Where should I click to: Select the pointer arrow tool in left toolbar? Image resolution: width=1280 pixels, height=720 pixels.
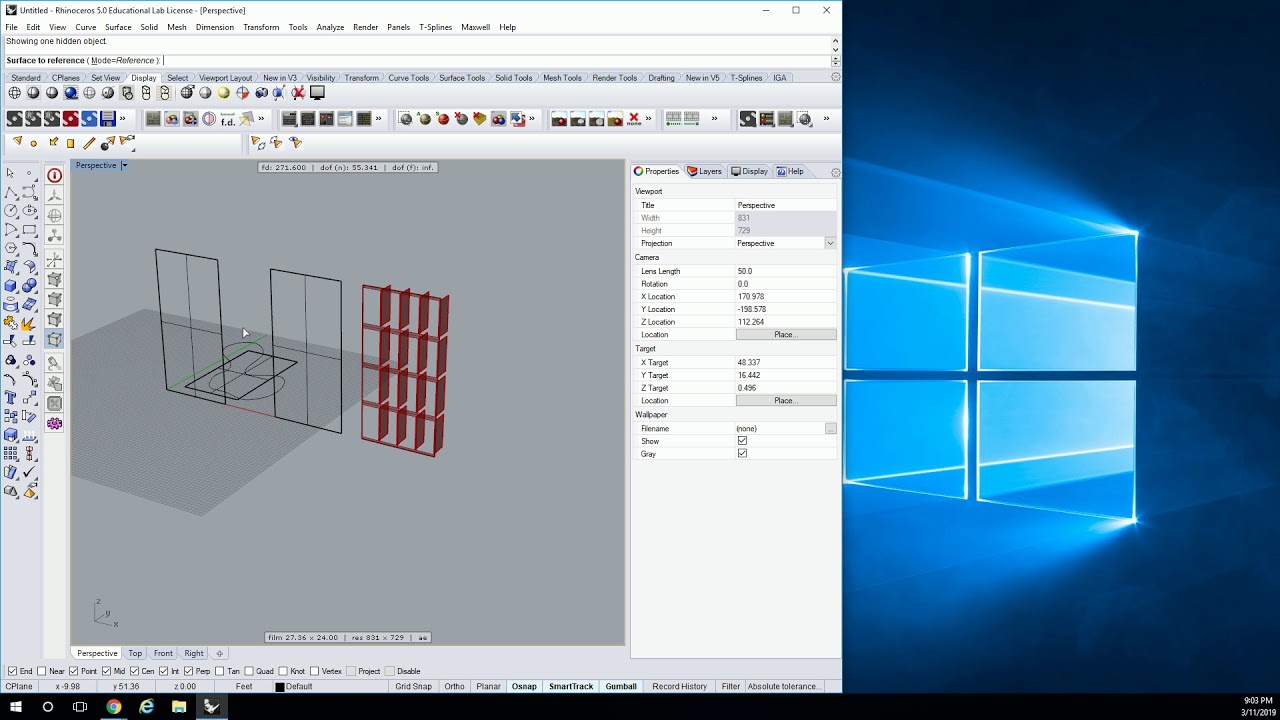click(11, 173)
